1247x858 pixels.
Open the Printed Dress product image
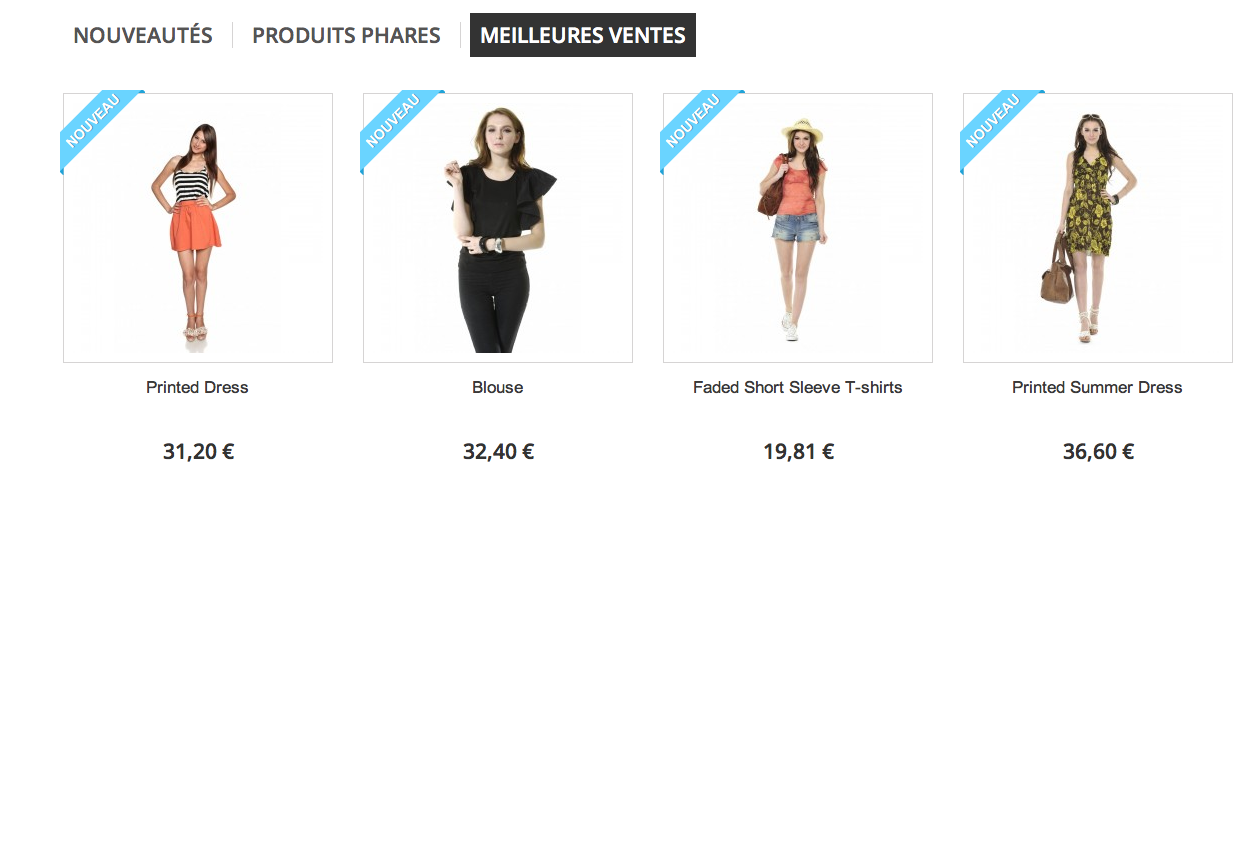[198, 228]
